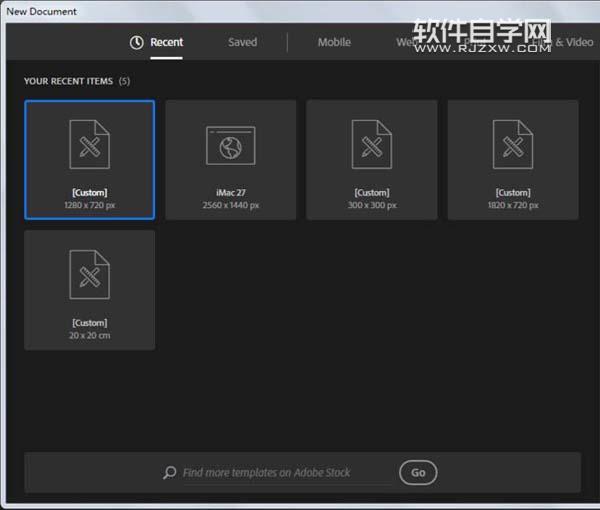Image resolution: width=600 pixels, height=510 pixels.
Task: Choose the 20 x 20 cm custom document icon
Action: point(90,274)
